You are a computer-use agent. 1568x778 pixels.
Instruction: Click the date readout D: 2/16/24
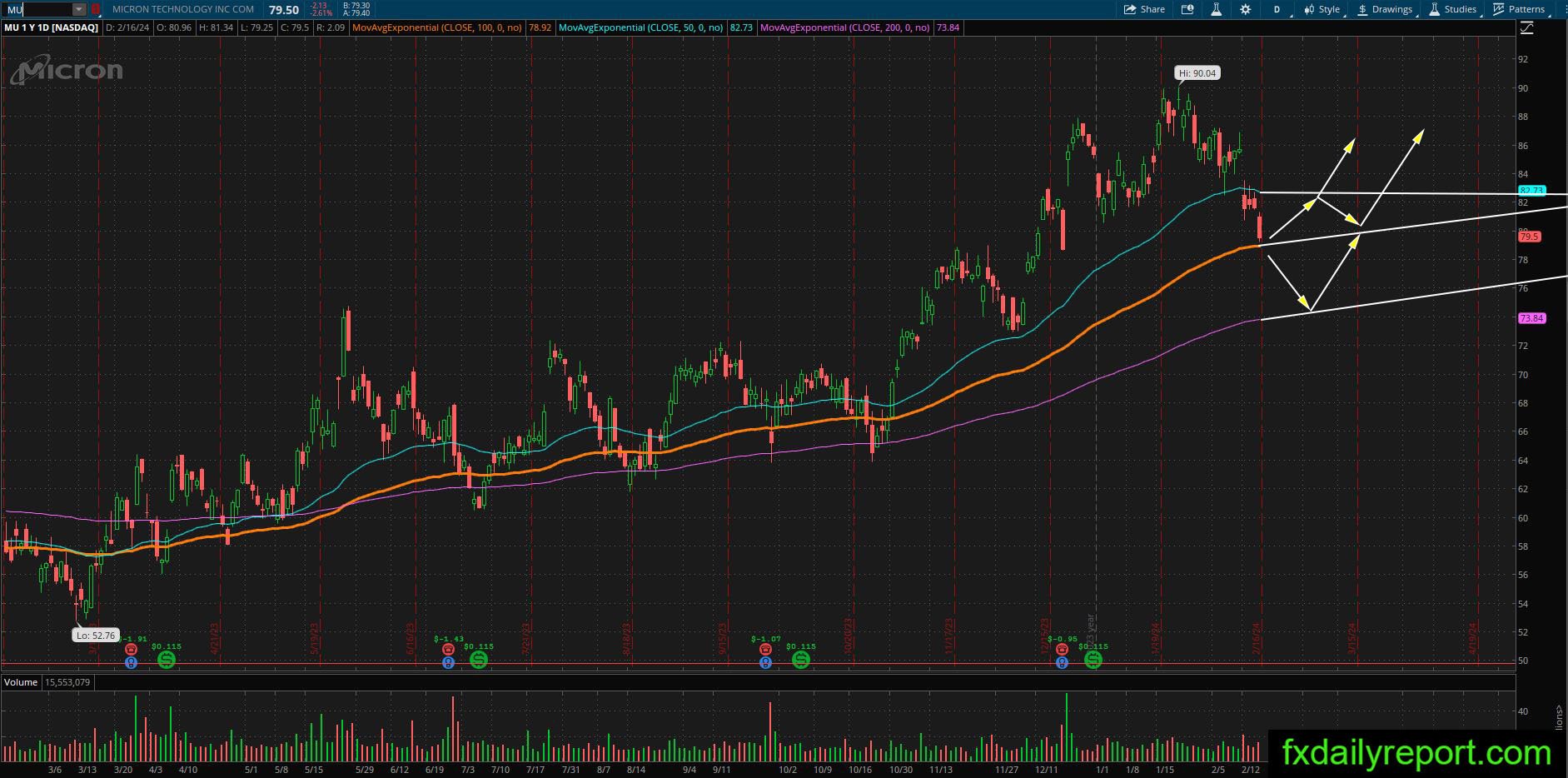(x=128, y=27)
